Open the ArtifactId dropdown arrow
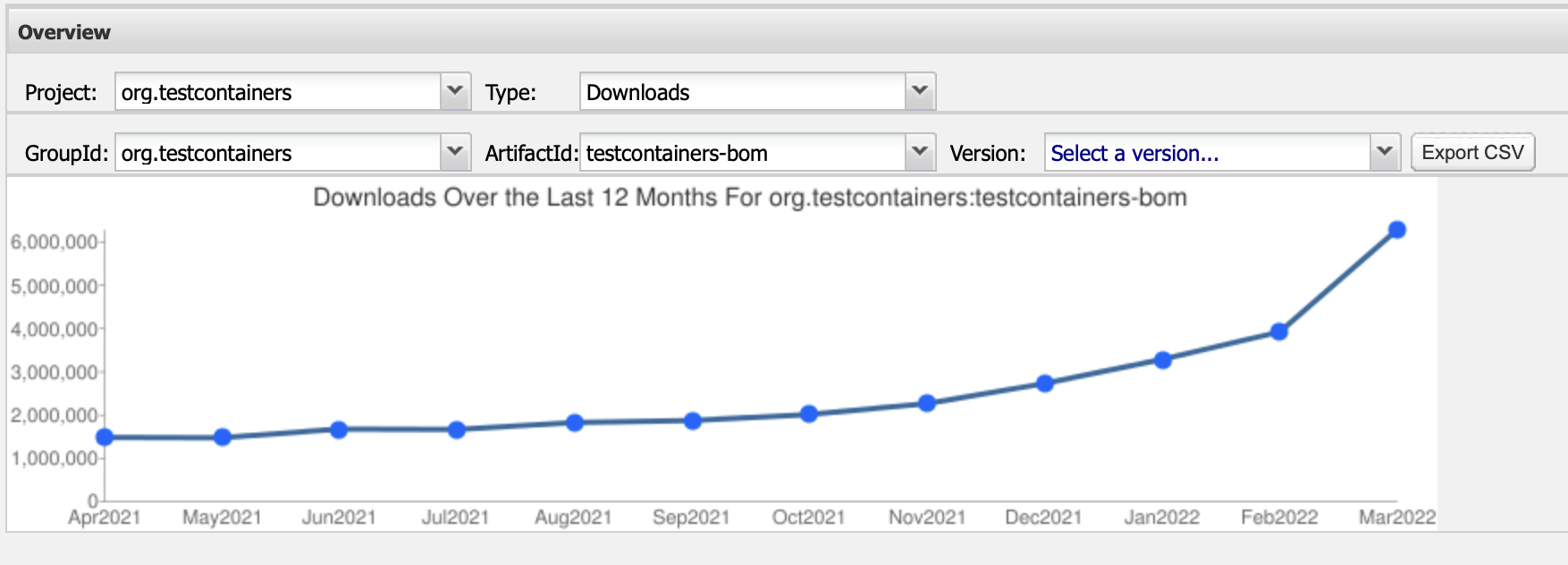 pos(920,152)
